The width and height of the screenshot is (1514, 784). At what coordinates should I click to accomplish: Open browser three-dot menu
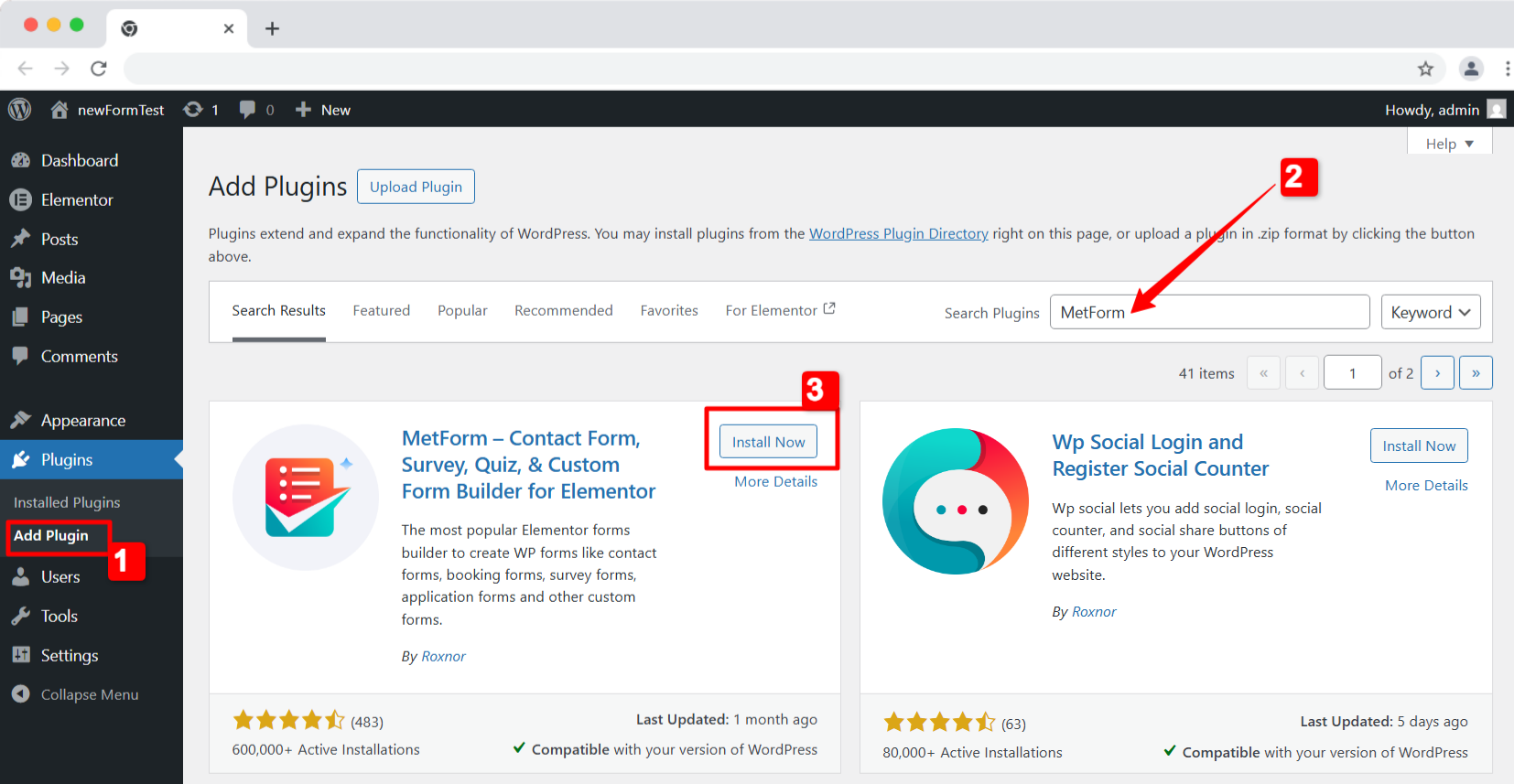(x=1507, y=69)
